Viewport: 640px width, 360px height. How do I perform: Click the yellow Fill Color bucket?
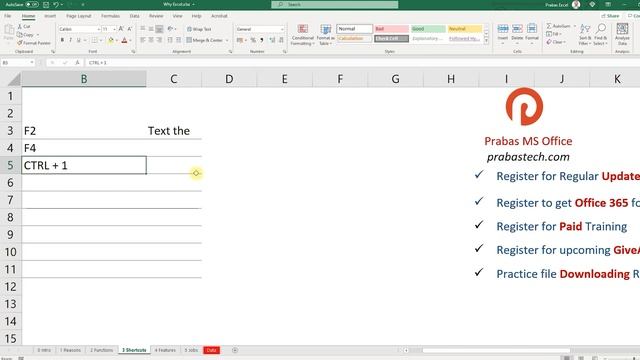pos(111,40)
